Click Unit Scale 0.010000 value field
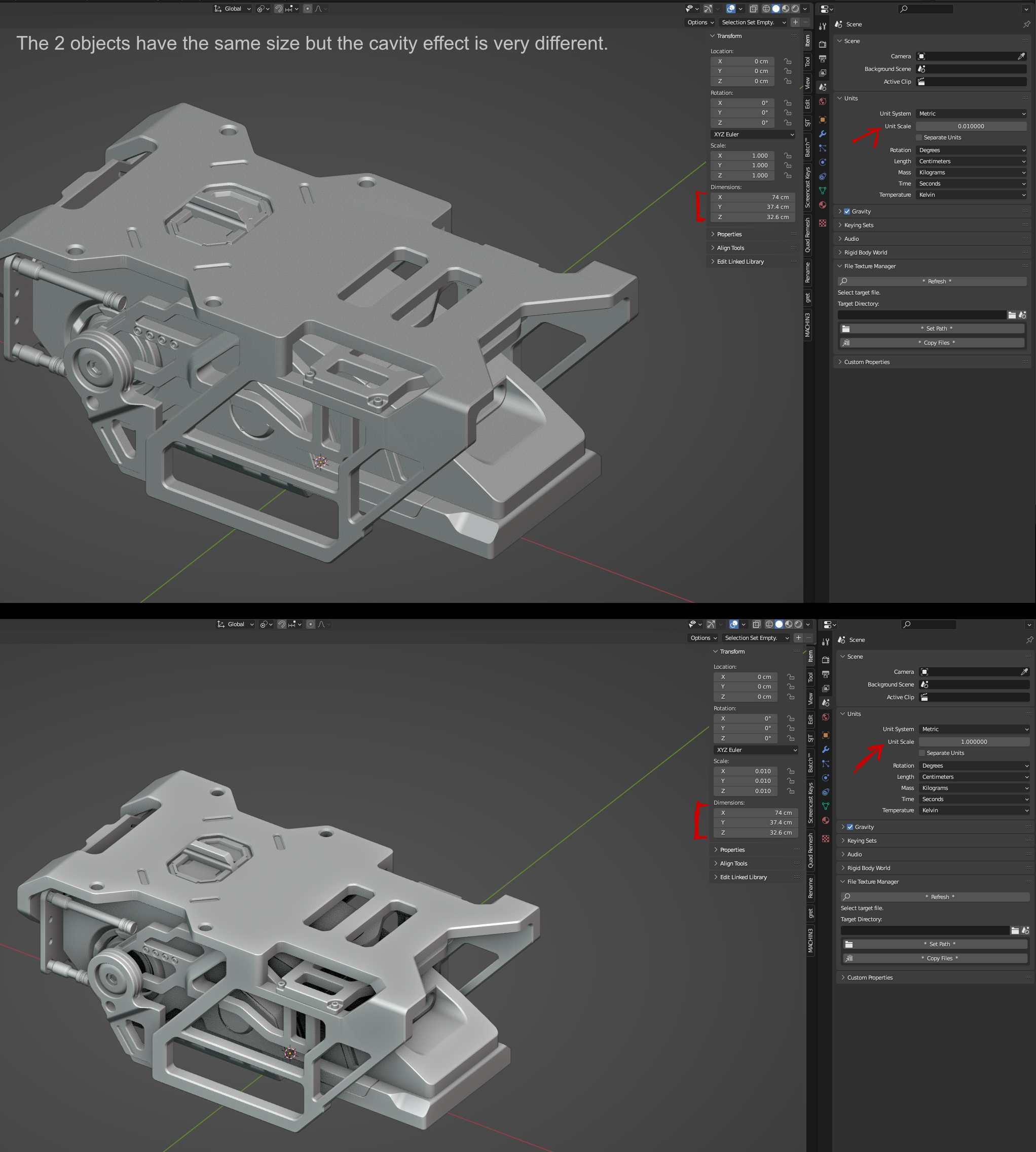 (x=971, y=126)
